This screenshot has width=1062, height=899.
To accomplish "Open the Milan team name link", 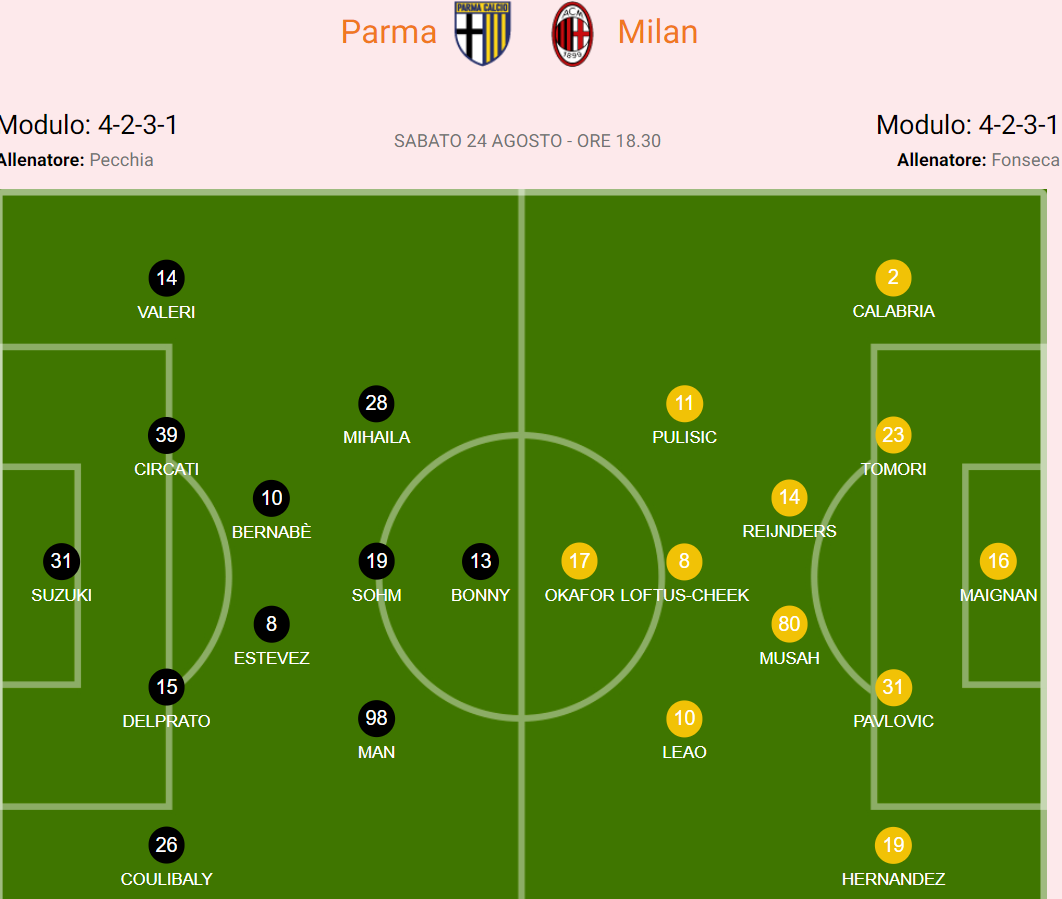I will point(657,32).
